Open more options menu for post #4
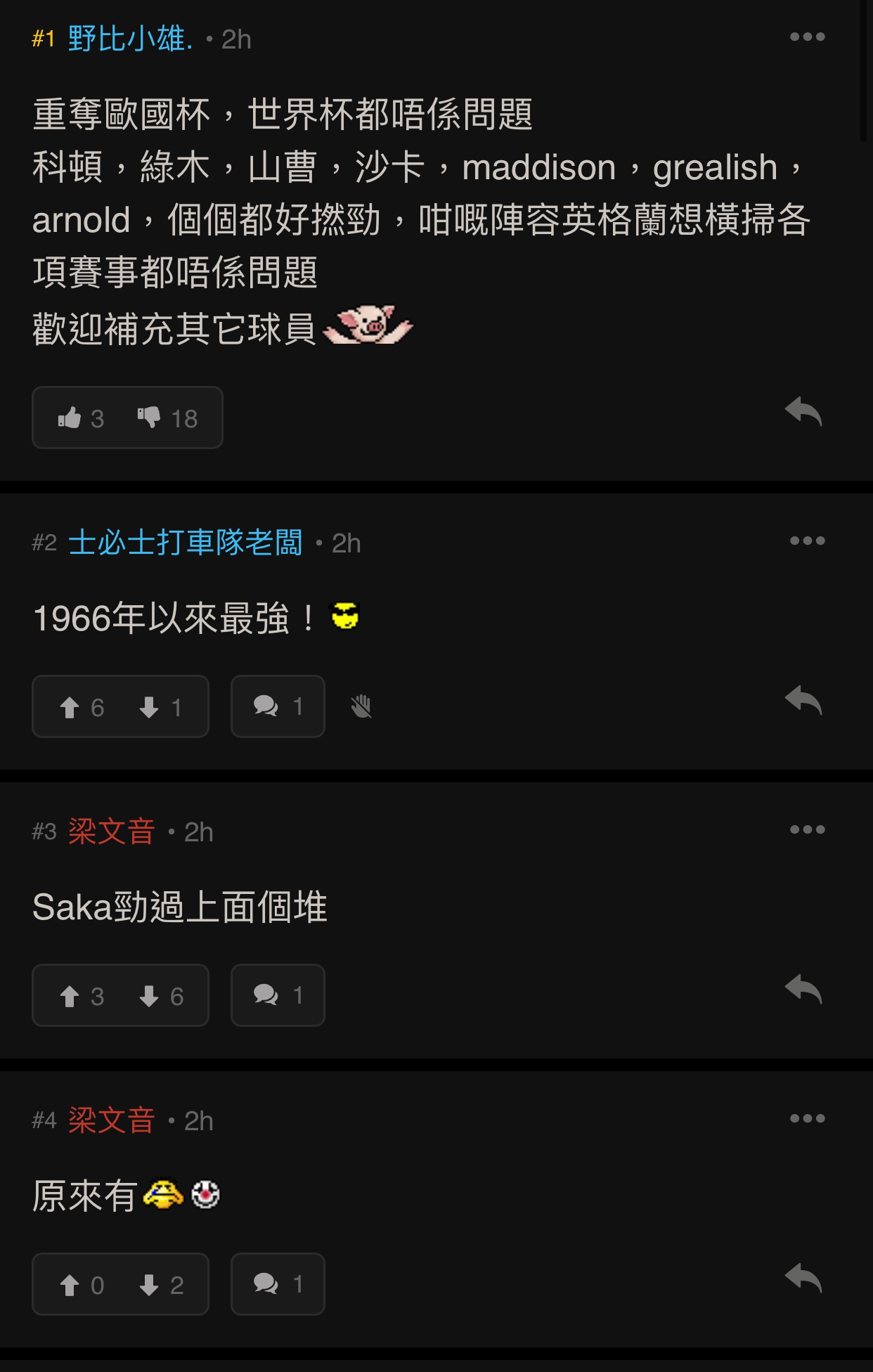Screen dimensions: 873x1372 click(807, 1118)
